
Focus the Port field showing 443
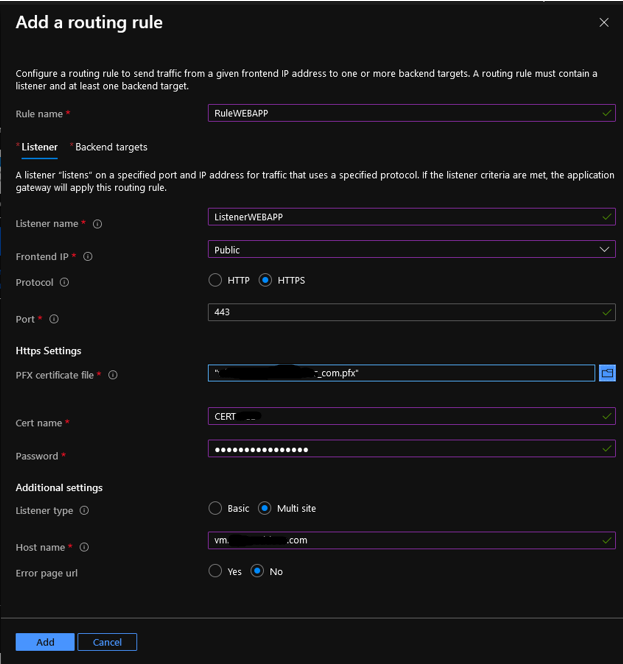412,312
